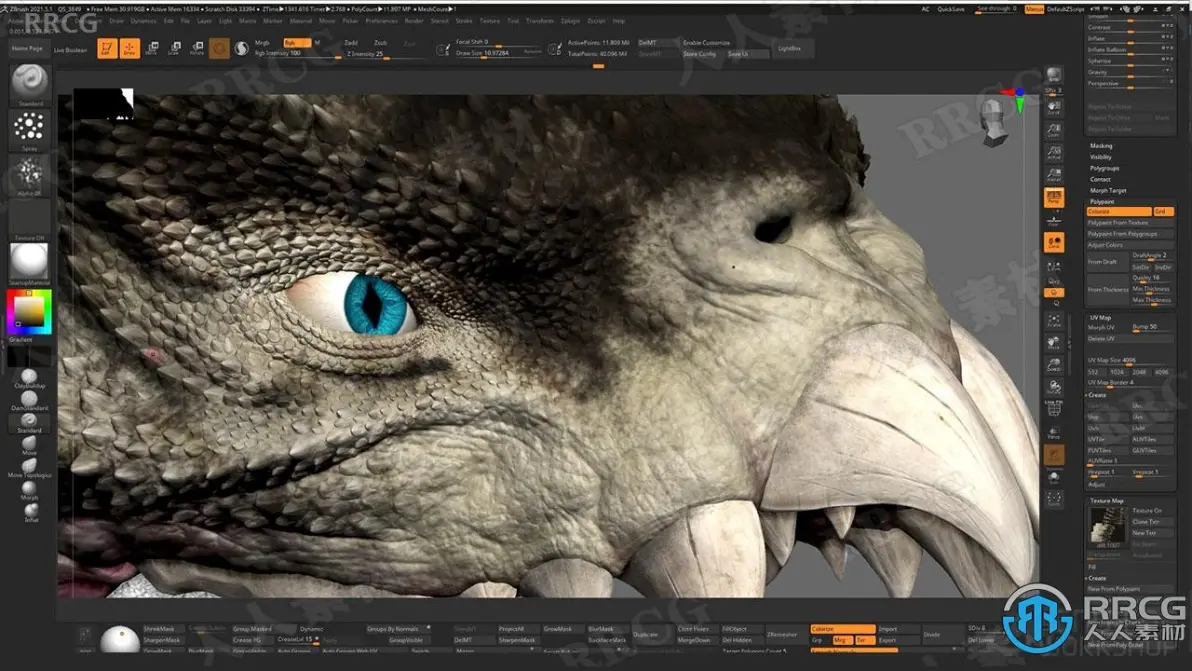
Task: Select the ClayBuildup brush
Action: point(29,378)
